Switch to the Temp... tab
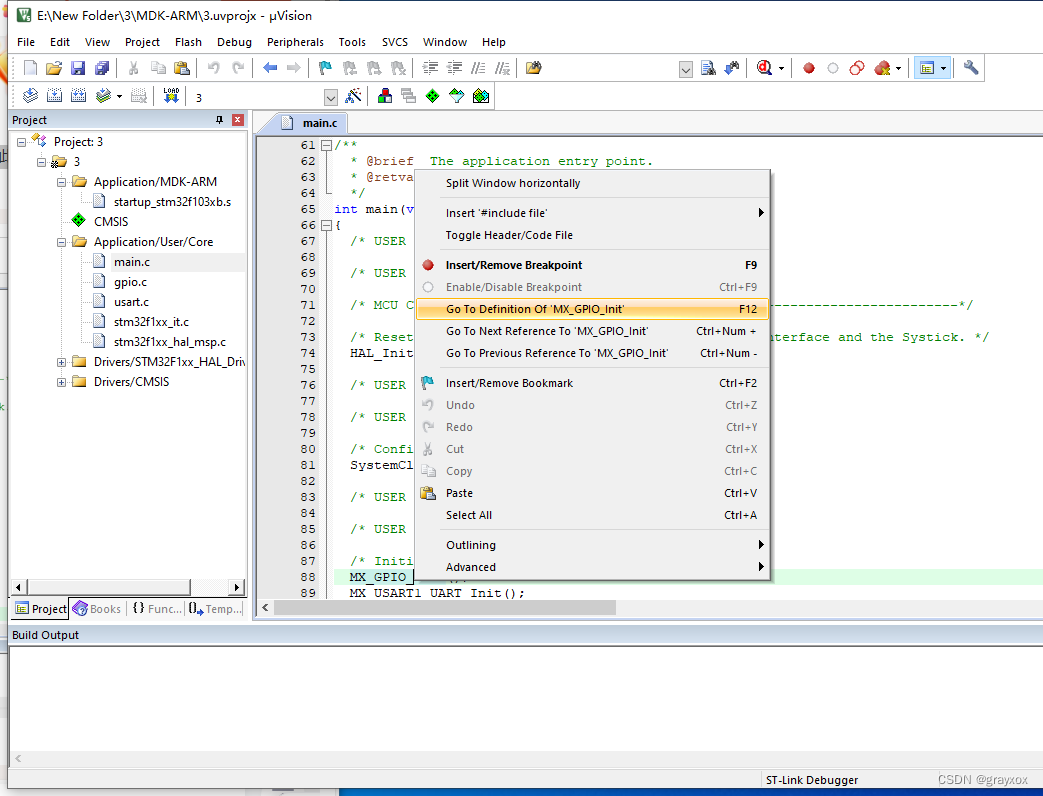Screen dimensions: 1043x796 pos(215,608)
